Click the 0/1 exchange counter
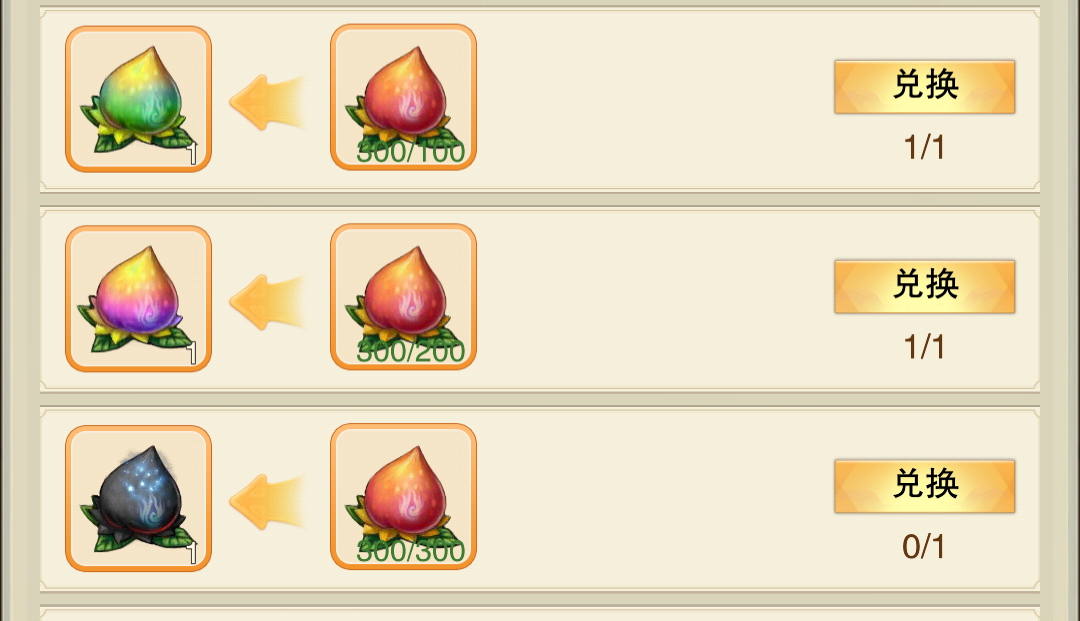Viewport: 1080px width, 621px height. (924, 547)
